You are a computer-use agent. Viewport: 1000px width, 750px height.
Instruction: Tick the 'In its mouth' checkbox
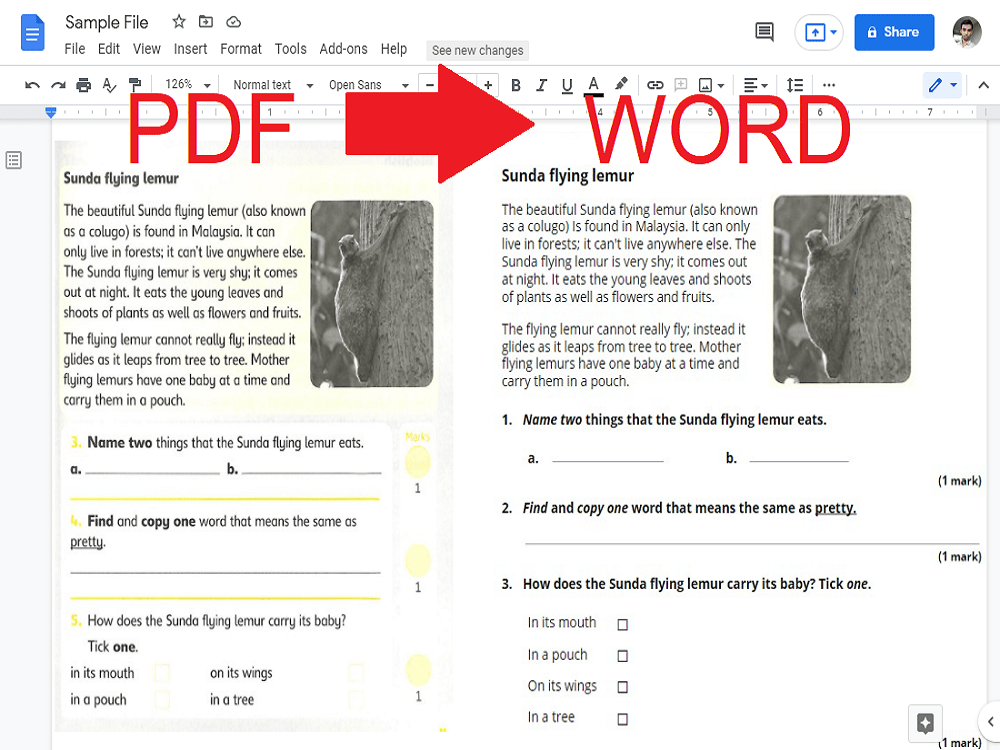(x=622, y=624)
